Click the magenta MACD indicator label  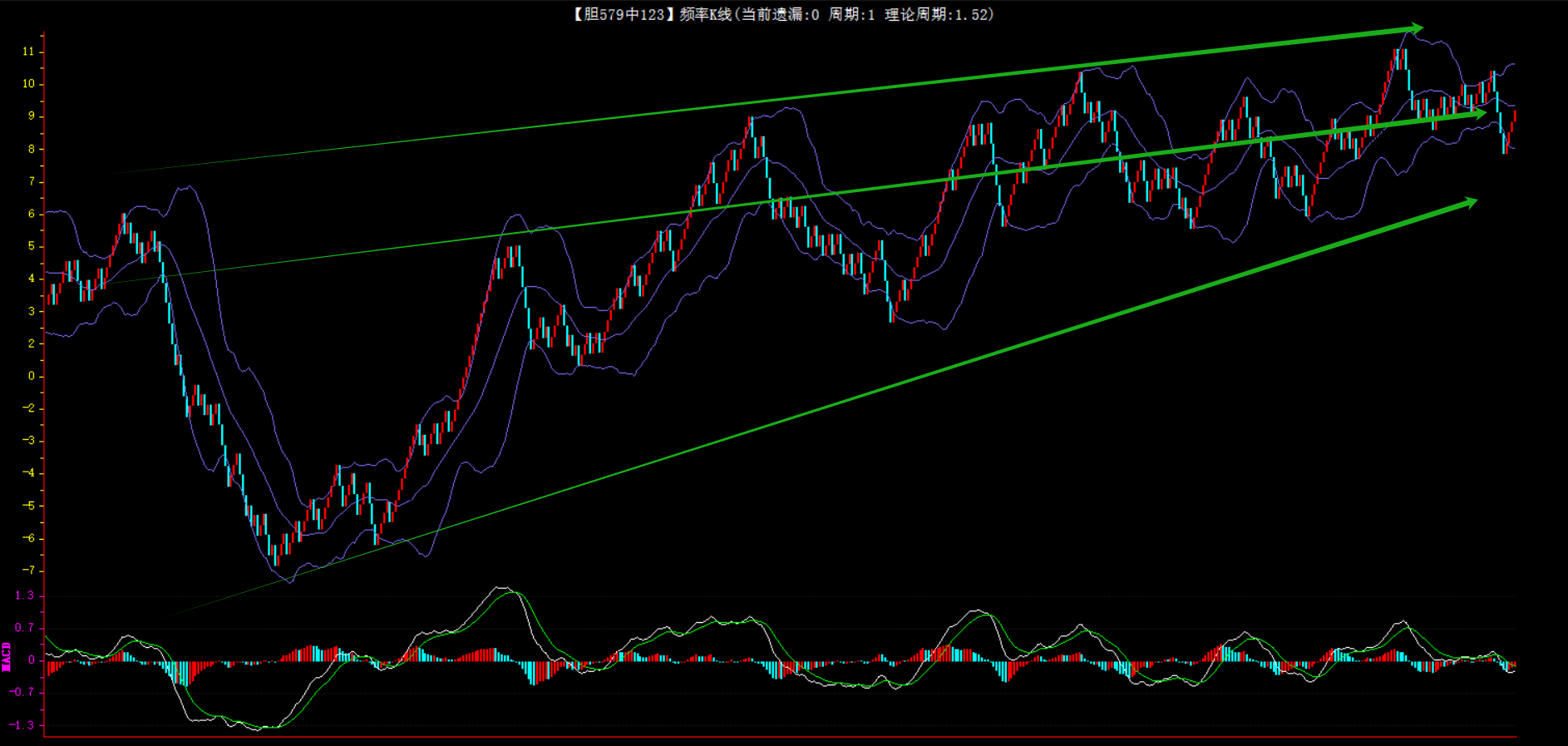7,656
